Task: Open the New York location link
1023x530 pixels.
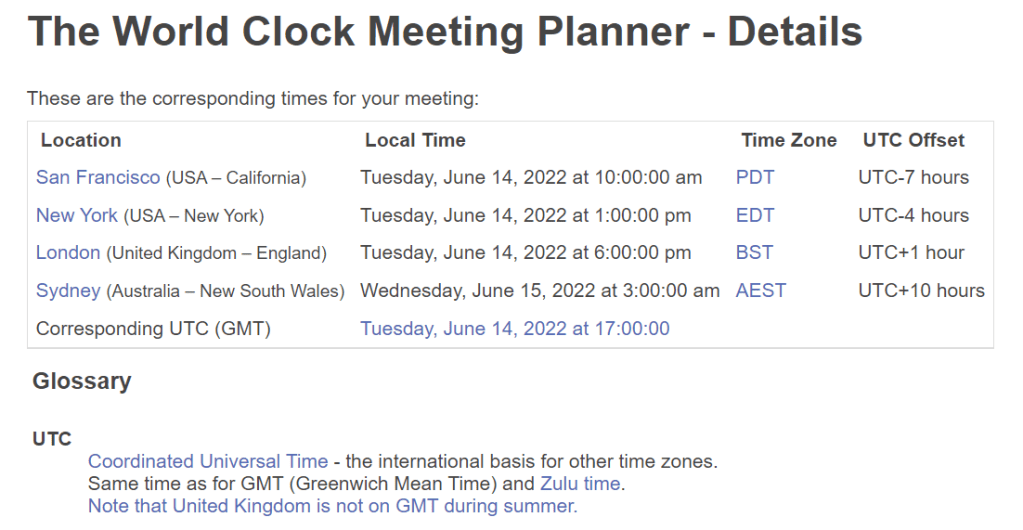Action: 77,215
